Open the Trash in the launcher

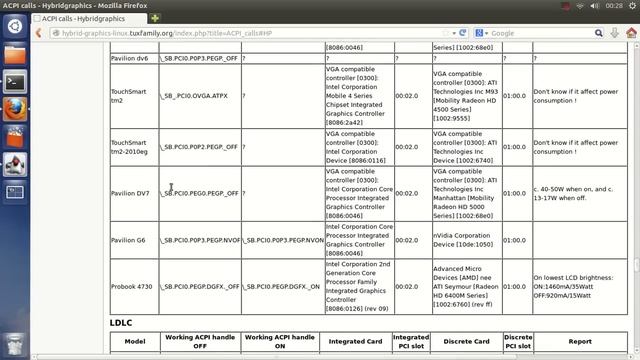[x=15, y=344]
